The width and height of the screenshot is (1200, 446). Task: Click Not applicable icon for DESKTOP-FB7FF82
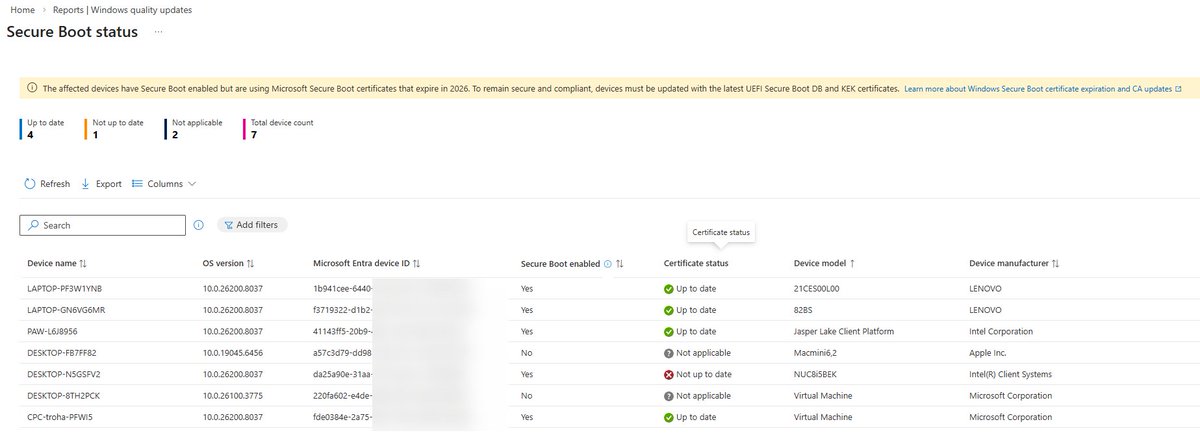[x=669, y=353]
